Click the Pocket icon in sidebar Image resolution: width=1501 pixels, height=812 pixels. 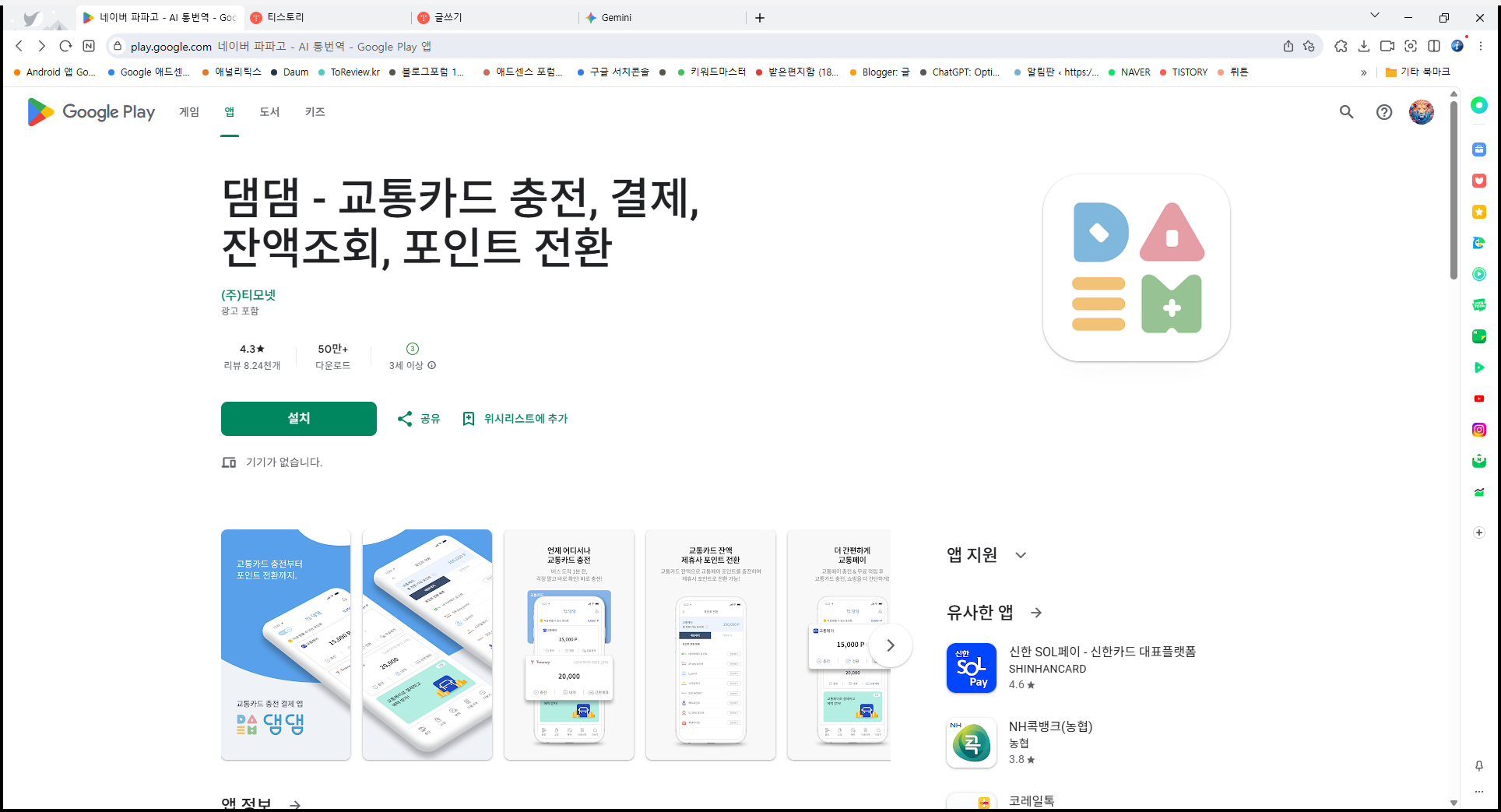(1479, 181)
